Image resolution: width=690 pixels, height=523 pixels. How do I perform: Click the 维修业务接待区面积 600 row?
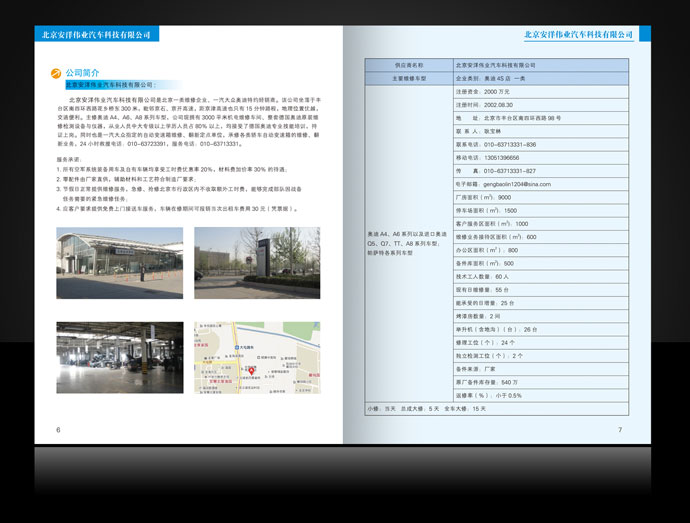(x=541, y=237)
